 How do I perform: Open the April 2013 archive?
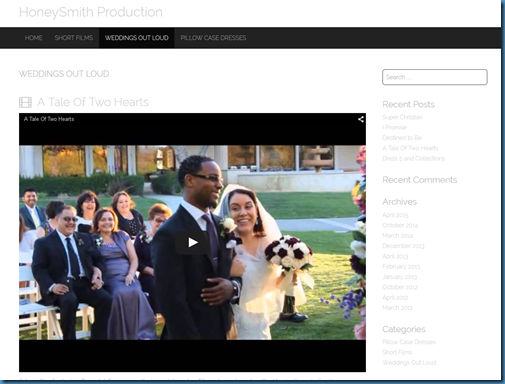(x=395, y=256)
